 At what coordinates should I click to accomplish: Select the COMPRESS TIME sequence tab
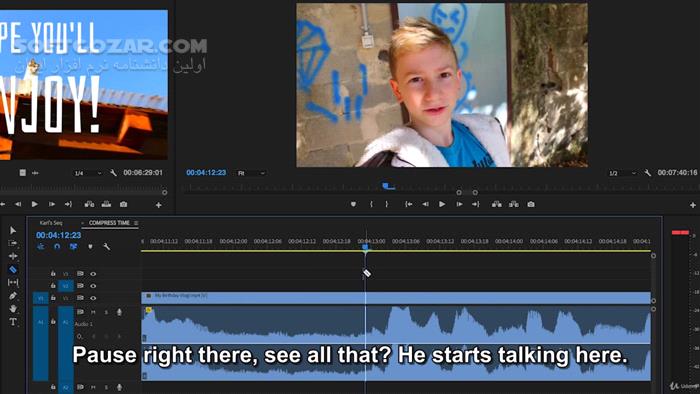click(109, 223)
